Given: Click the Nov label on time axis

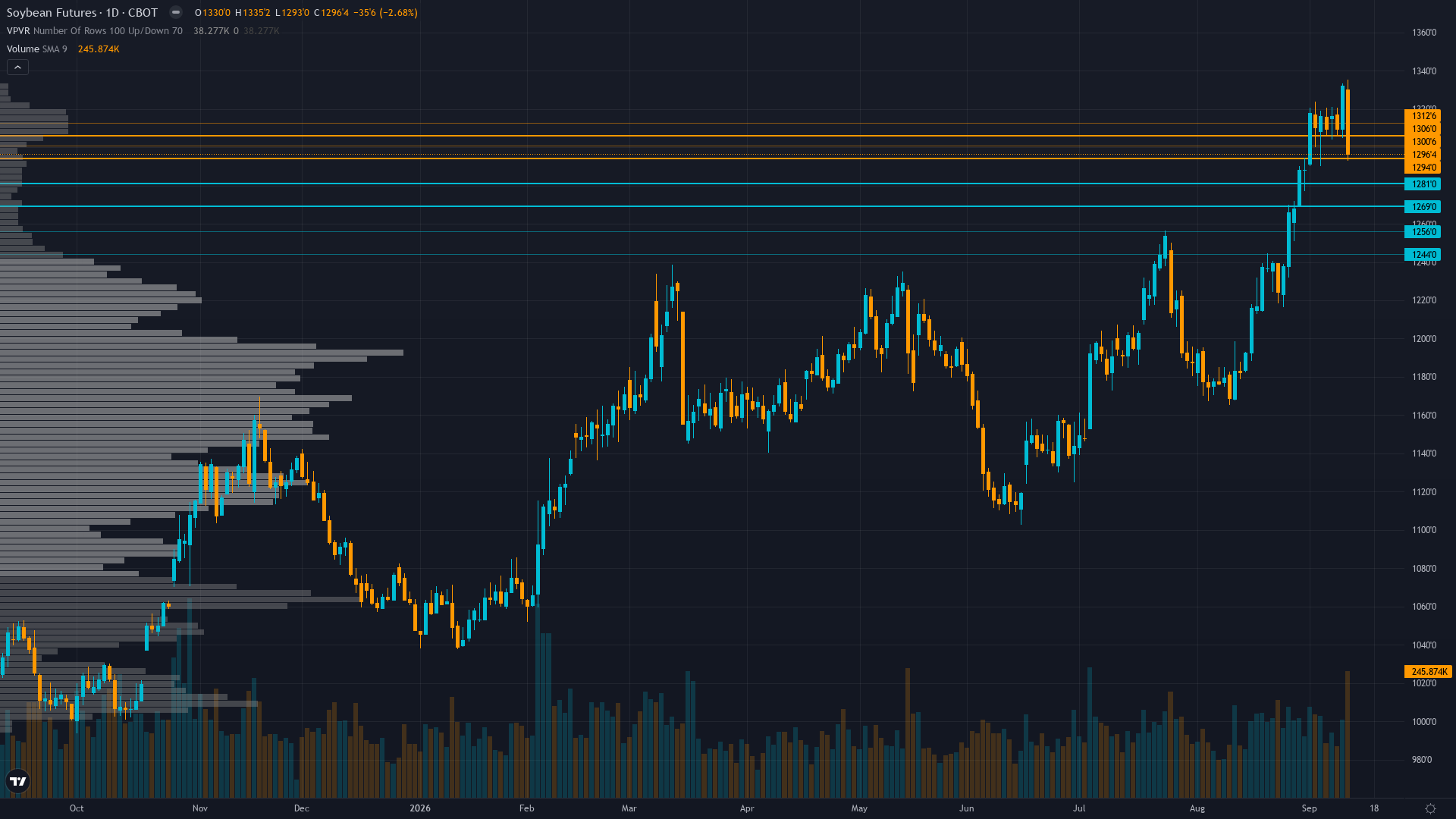Looking at the screenshot, I should pos(200,808).
